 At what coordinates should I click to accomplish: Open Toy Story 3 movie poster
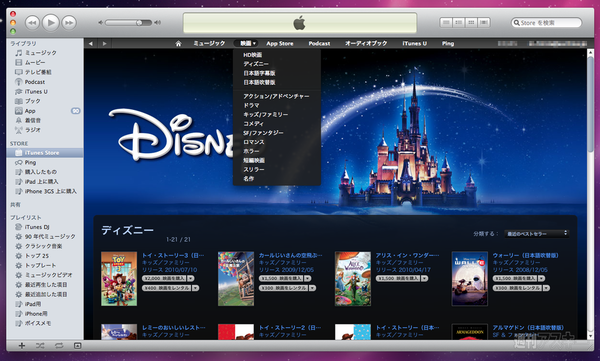click(x=119, y=279)
